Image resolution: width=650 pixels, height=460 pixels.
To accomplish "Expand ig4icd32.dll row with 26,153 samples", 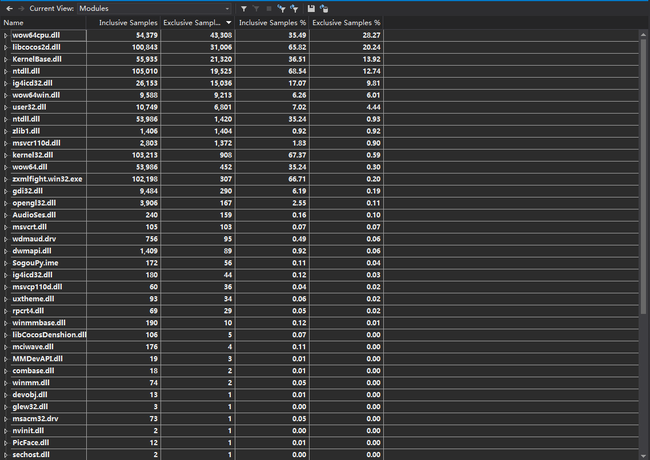I will tap(6, 84).
